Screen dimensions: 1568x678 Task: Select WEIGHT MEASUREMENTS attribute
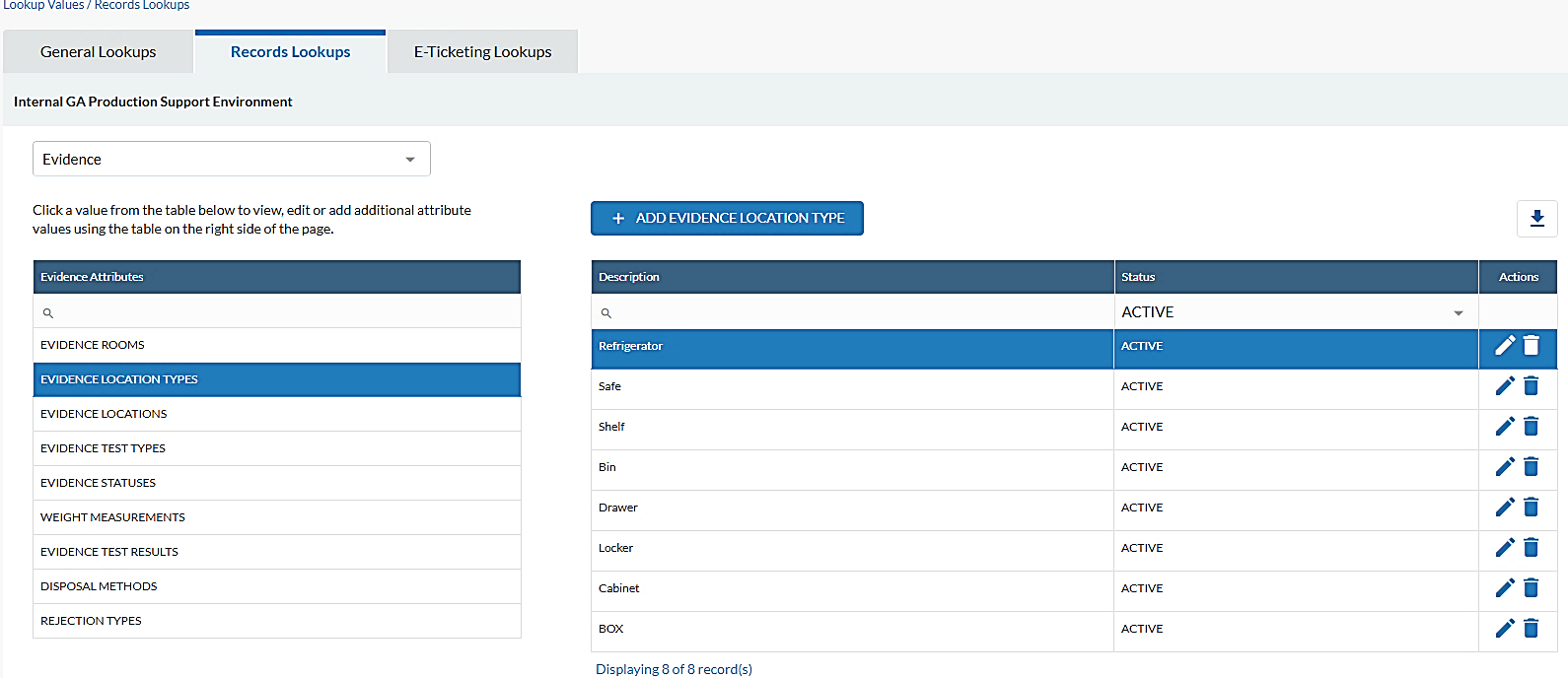click(277, 517)
